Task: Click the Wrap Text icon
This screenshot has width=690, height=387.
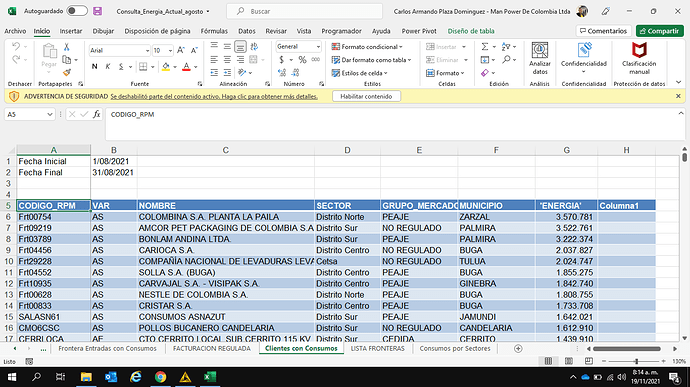Action: [x=254, y=46]
